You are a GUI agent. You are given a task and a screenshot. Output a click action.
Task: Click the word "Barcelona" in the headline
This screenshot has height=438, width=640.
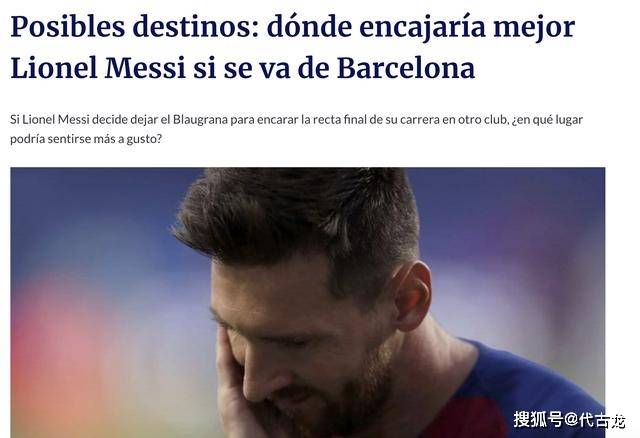406,68
